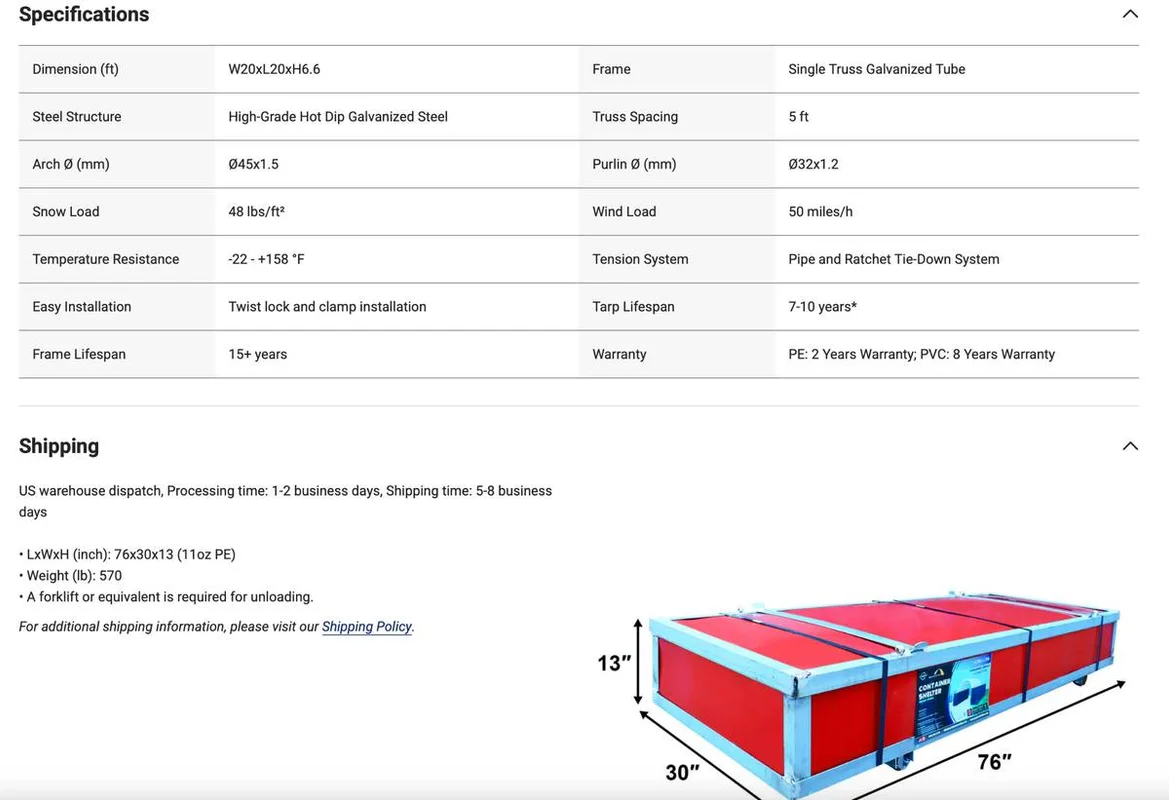Click the Specifications section title
Image resolution: width=1169 pixels, height=800 pixels.
tap(84, 14)
